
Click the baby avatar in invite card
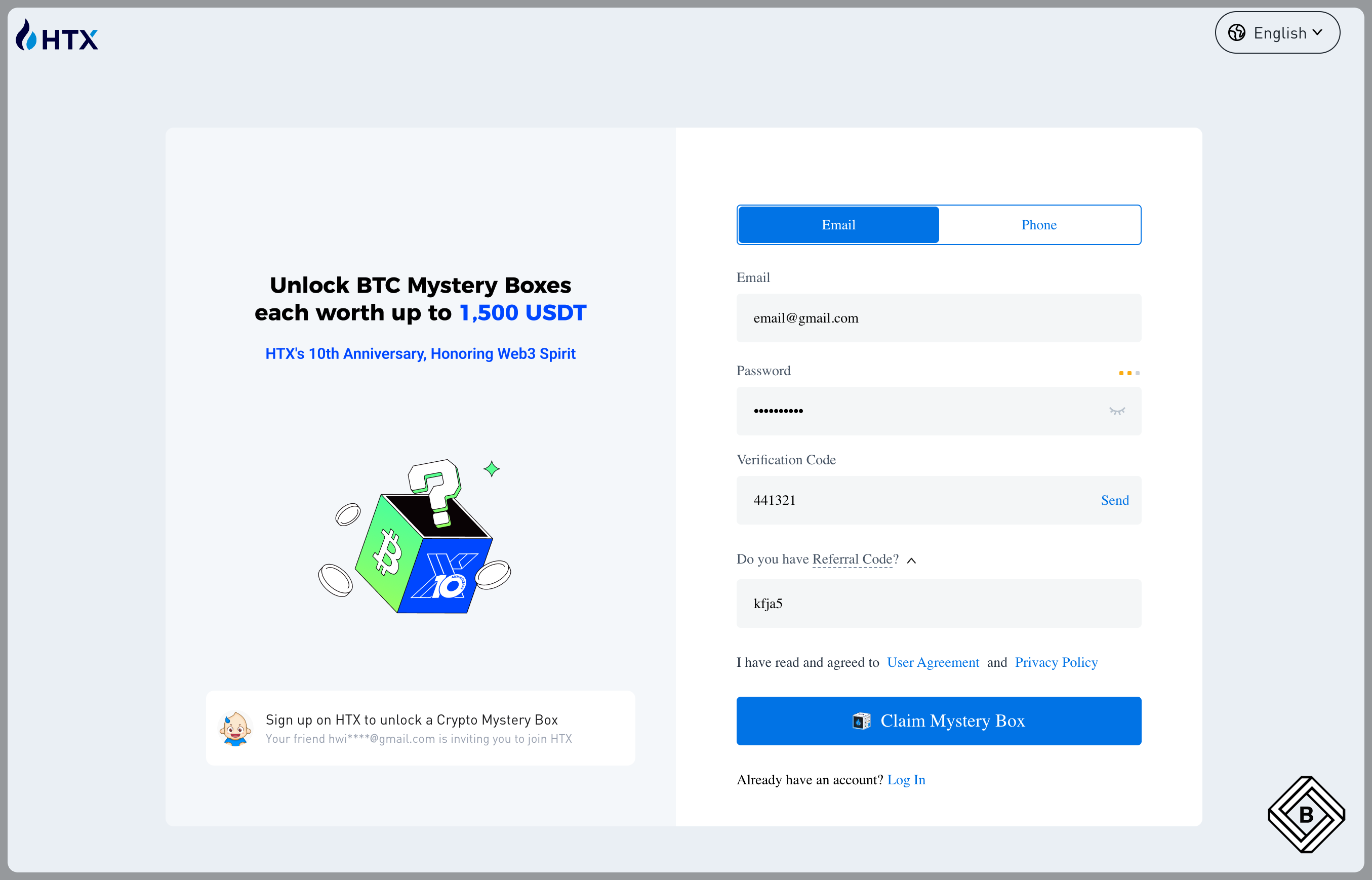coord(235,728)
